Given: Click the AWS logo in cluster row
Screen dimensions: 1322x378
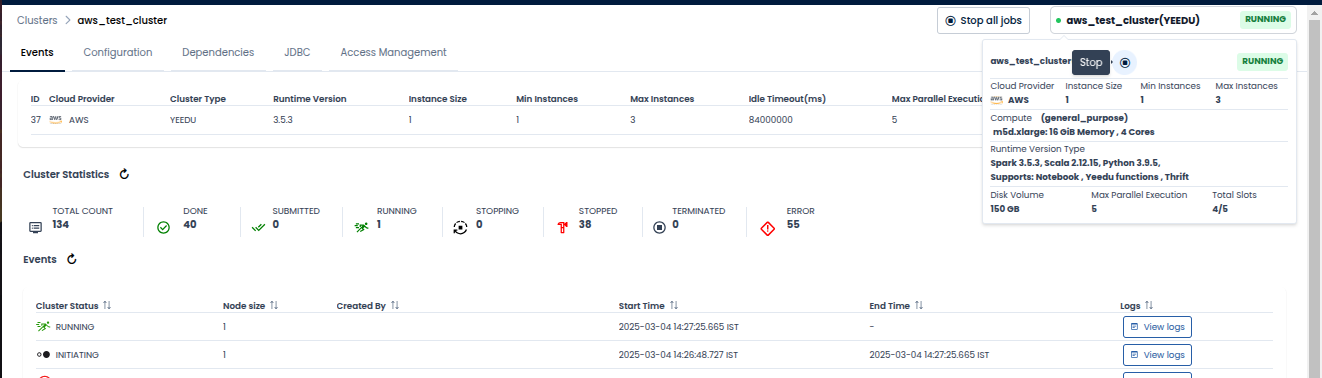Looking at the screenshot, I should [56, 119].
